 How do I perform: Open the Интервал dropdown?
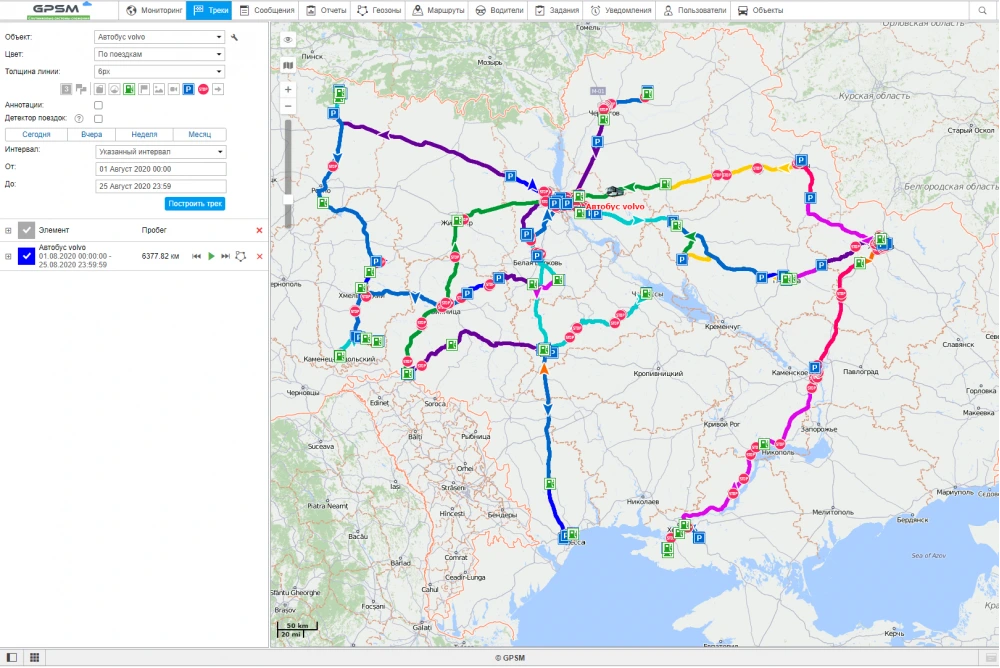161,152
